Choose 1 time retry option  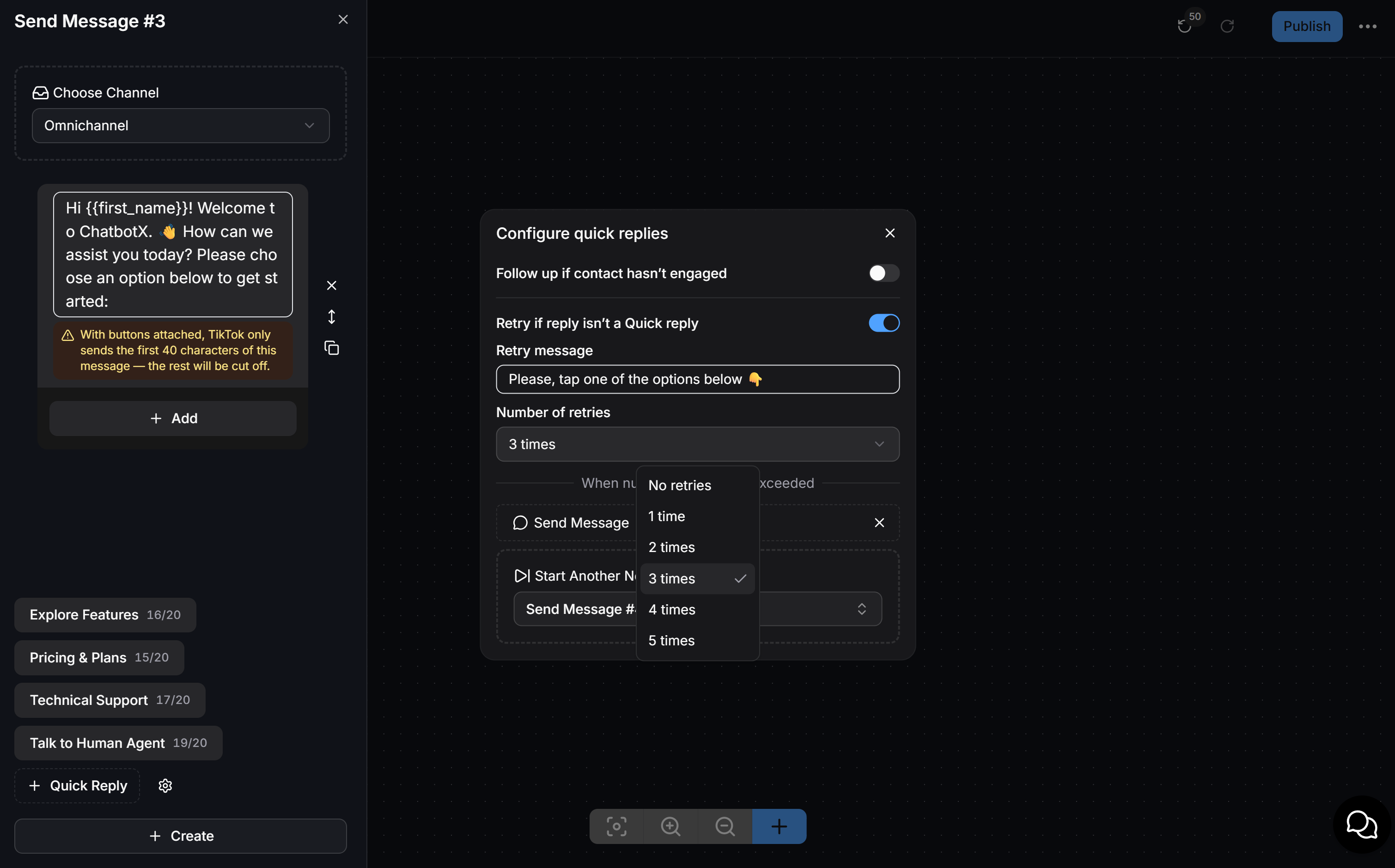(698, 516)
